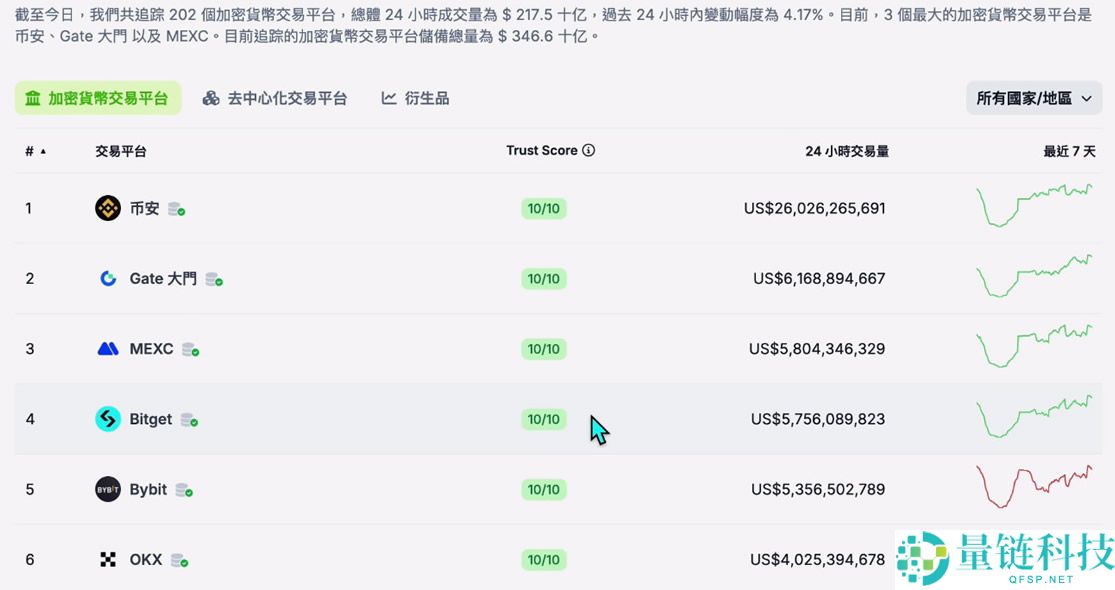Click the OKX logo icon
1115x590 pixels.
(107, 559)
